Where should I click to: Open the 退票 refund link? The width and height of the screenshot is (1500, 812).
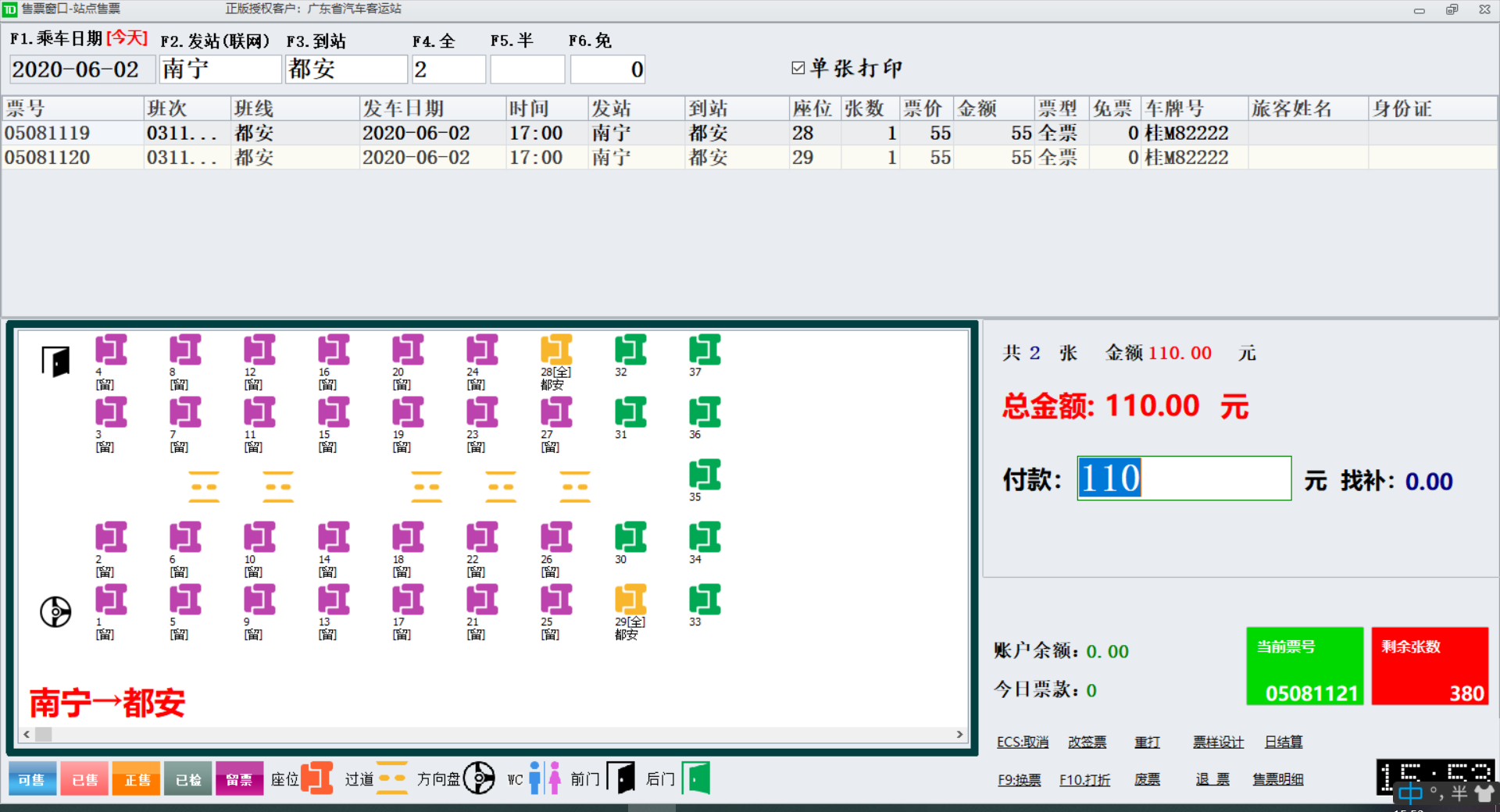[1212, 779]
